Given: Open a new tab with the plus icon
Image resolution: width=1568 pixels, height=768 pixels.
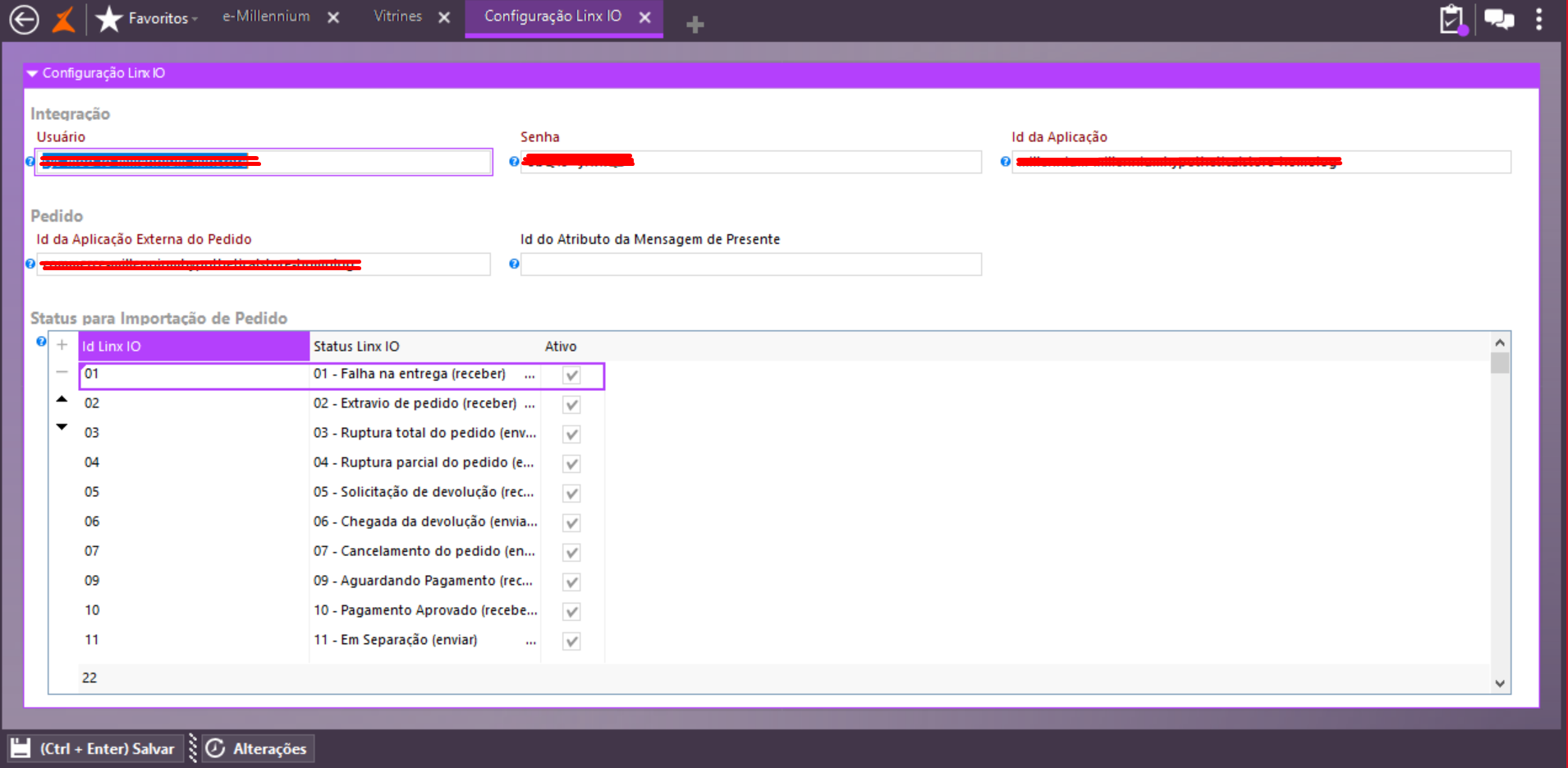Looking at the screenshot, I should tap(695, 25).
